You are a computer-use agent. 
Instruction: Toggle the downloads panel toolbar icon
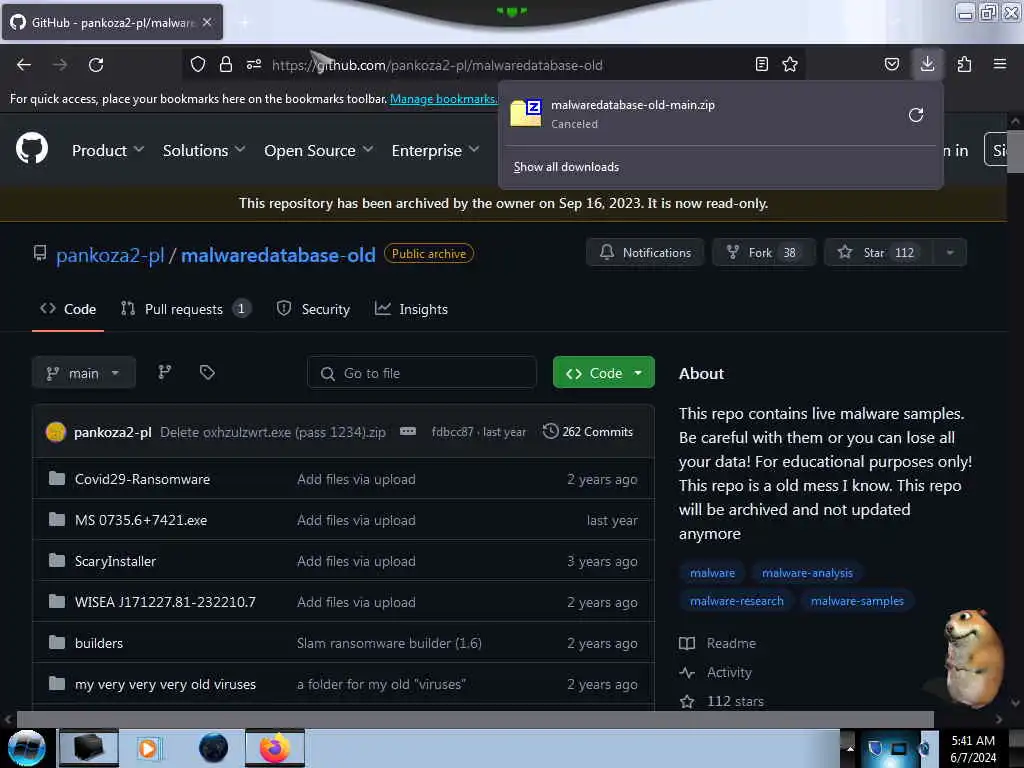pos(927,64)
